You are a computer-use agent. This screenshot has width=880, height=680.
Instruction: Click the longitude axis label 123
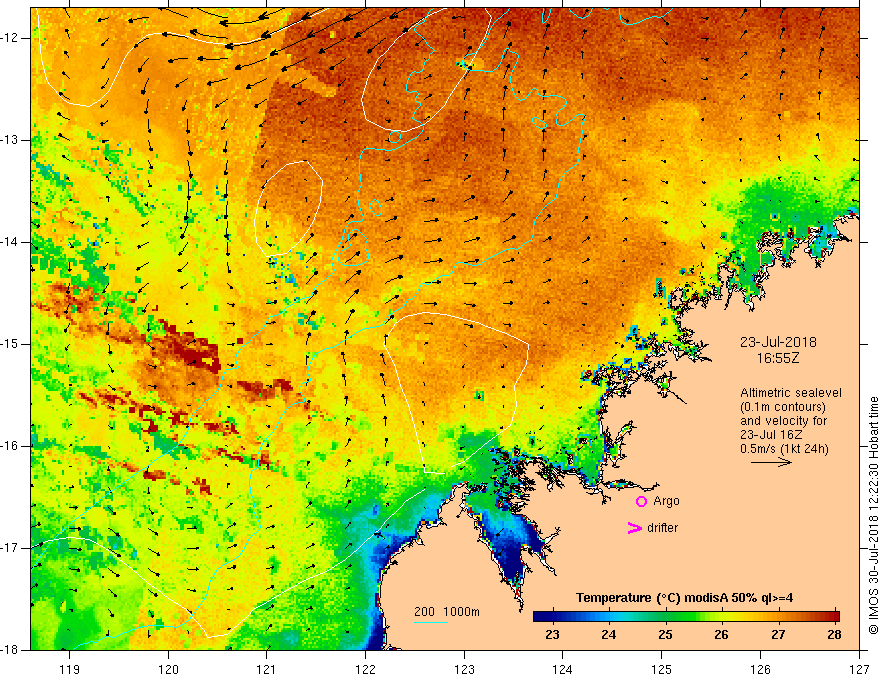464,669
